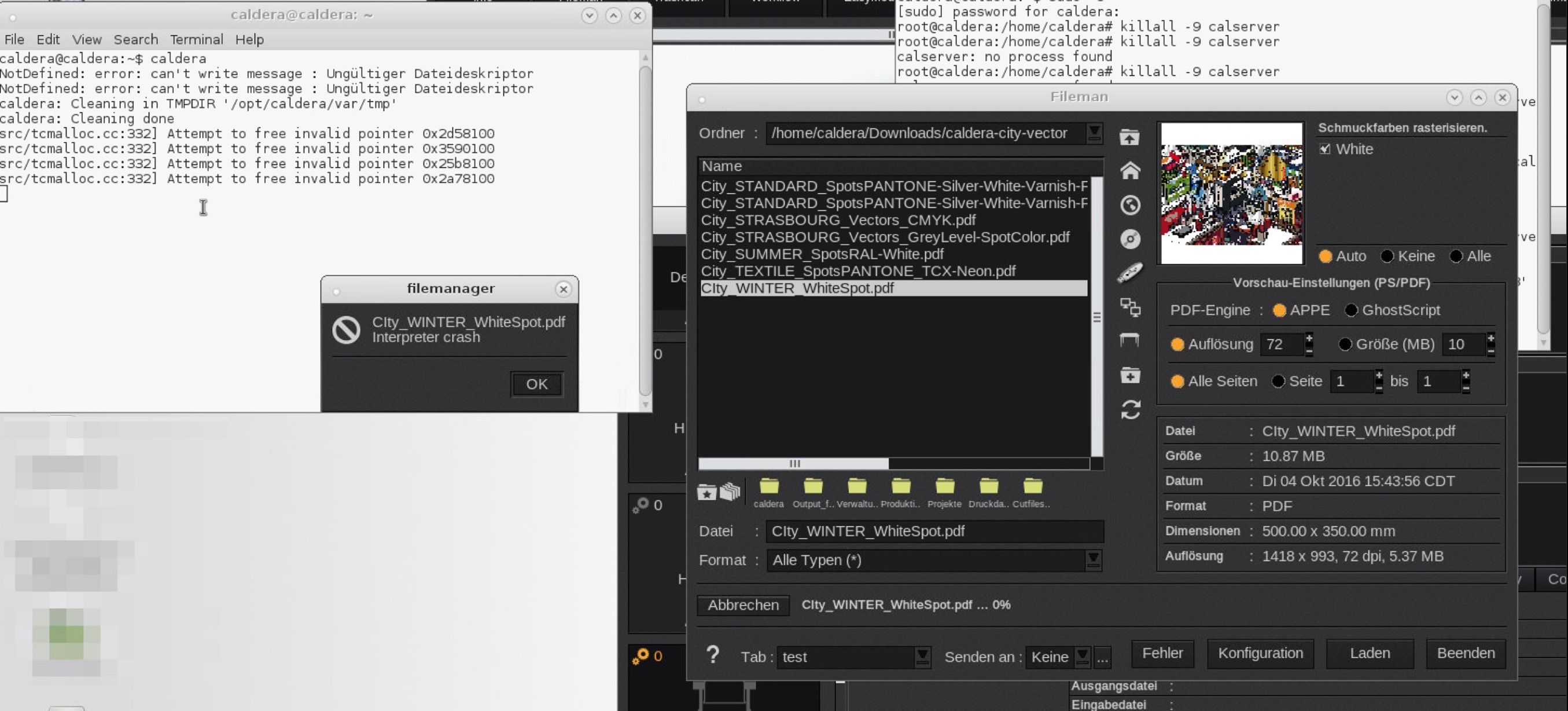Navigate to parent folder in Fileman
1568x711 pixels.
pos(1131,138)
